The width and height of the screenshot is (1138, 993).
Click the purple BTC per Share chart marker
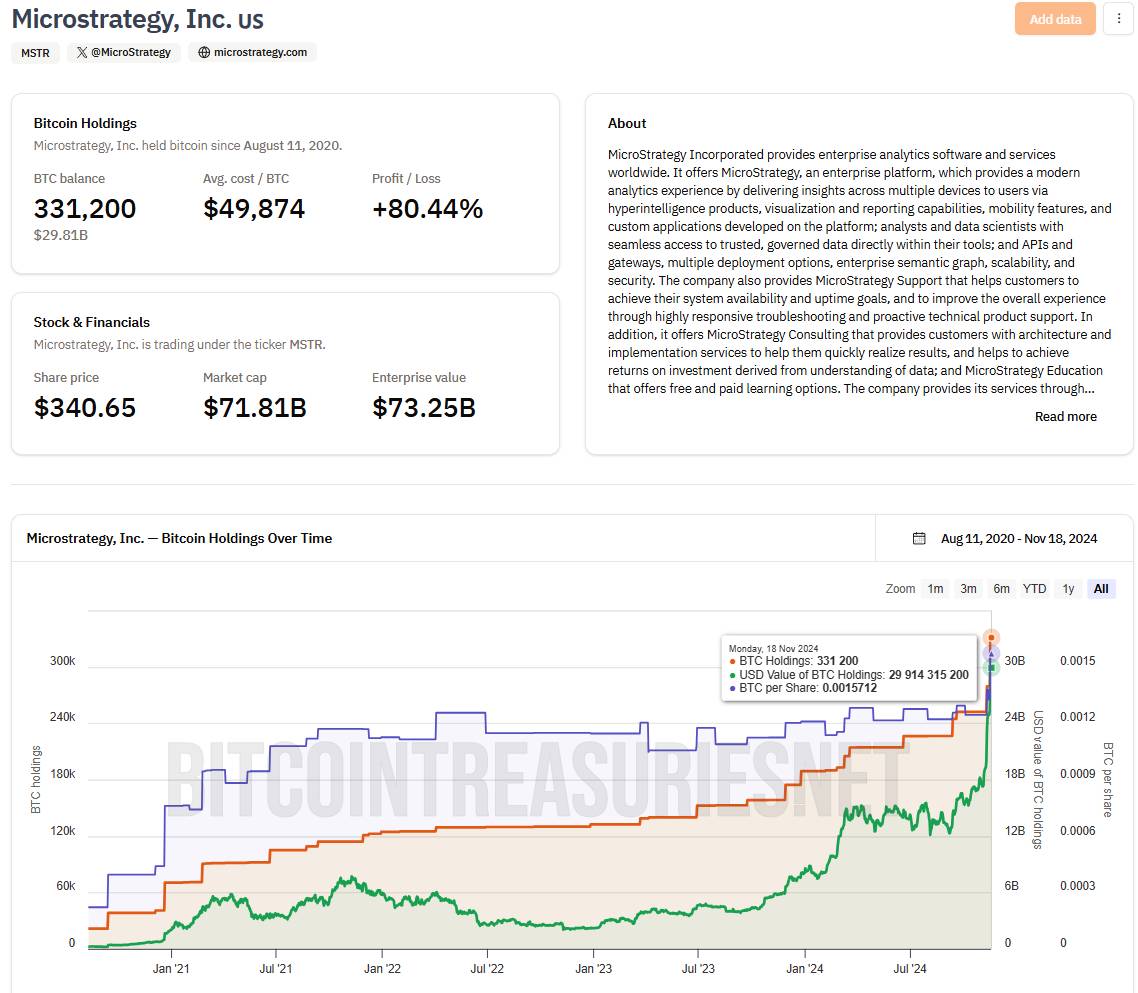(x=991, y=653)
